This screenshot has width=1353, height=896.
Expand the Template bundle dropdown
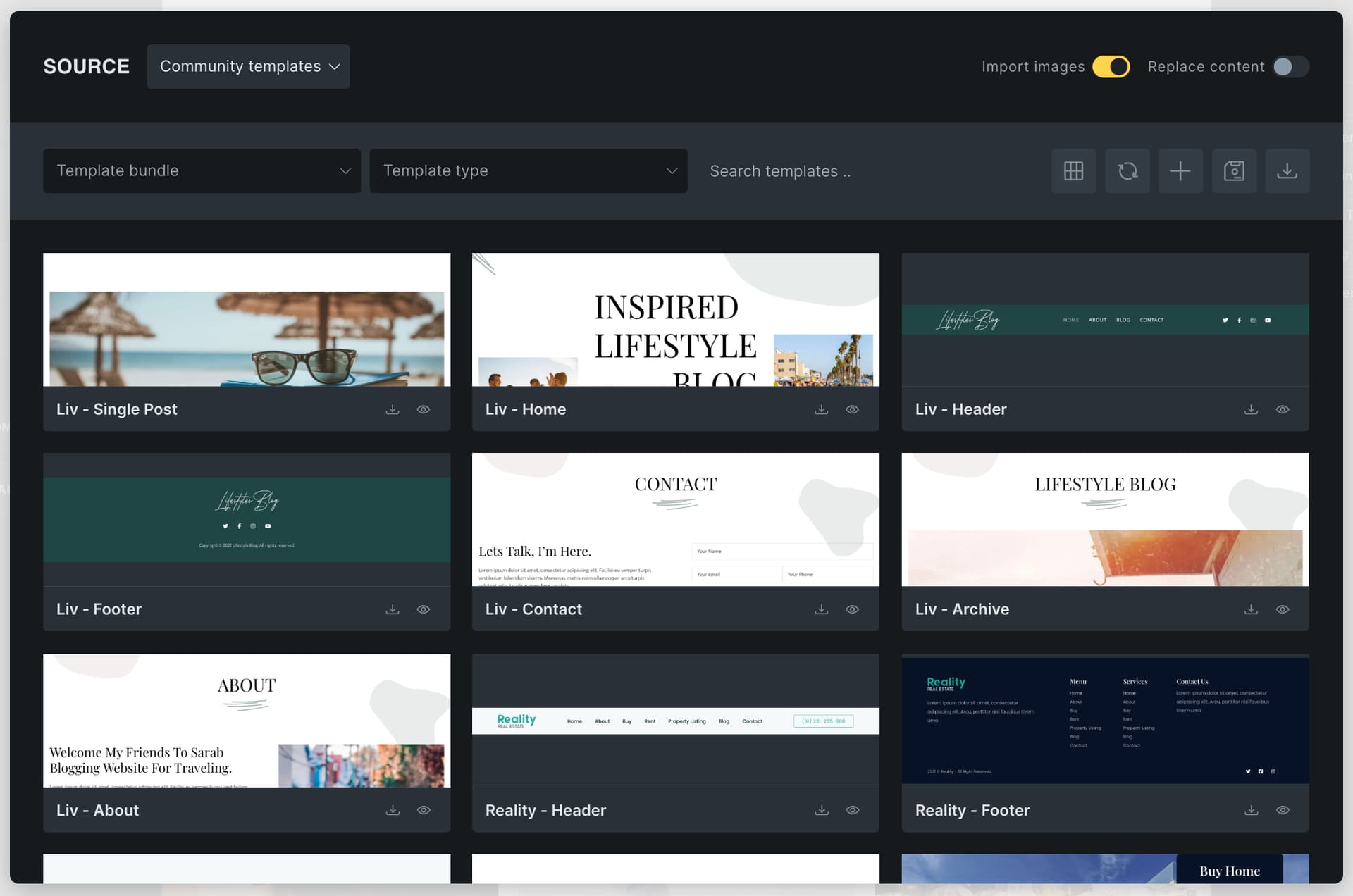tap(202, 170)
